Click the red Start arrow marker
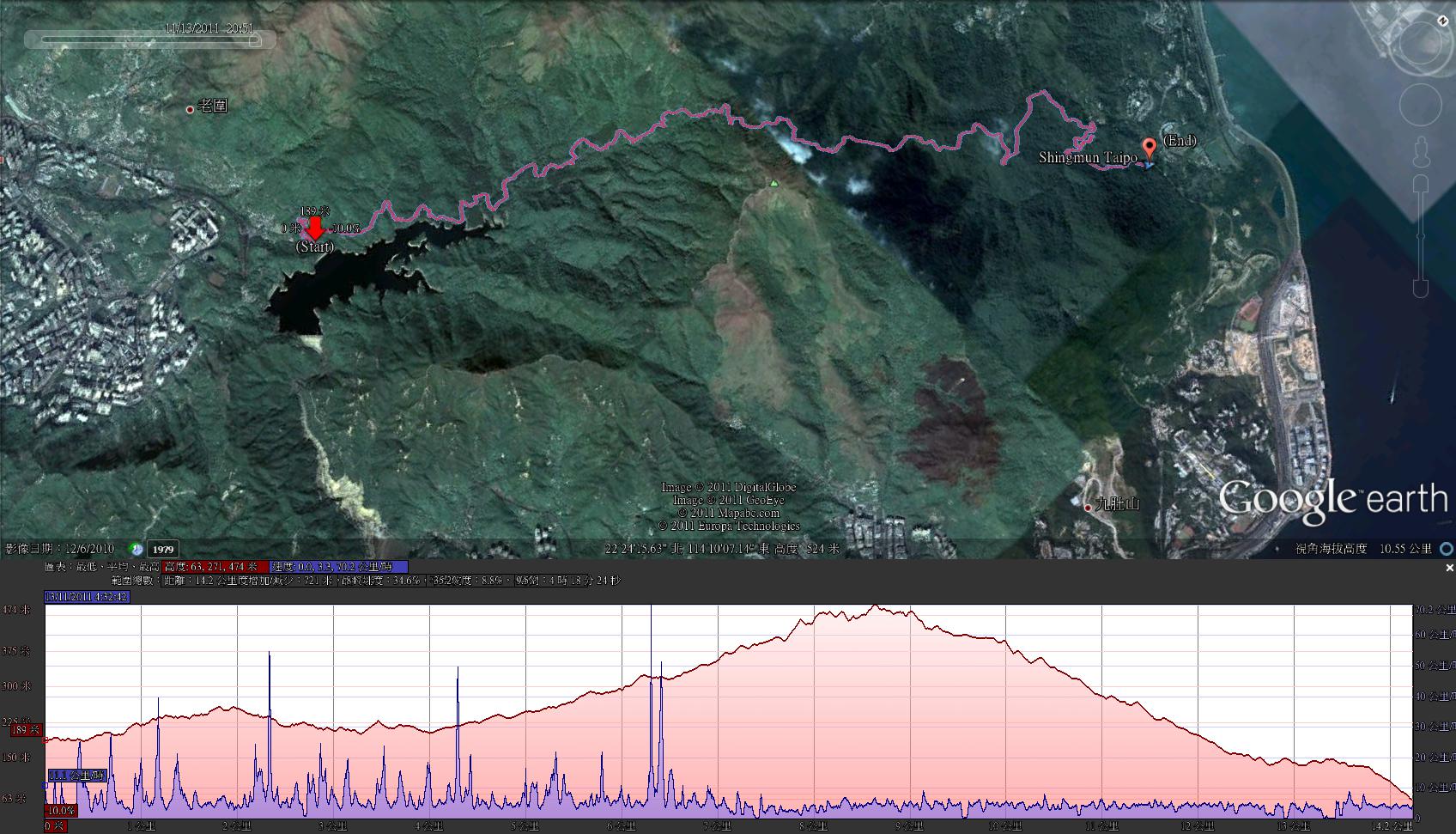1456x834 pixels. pos(315,228)
